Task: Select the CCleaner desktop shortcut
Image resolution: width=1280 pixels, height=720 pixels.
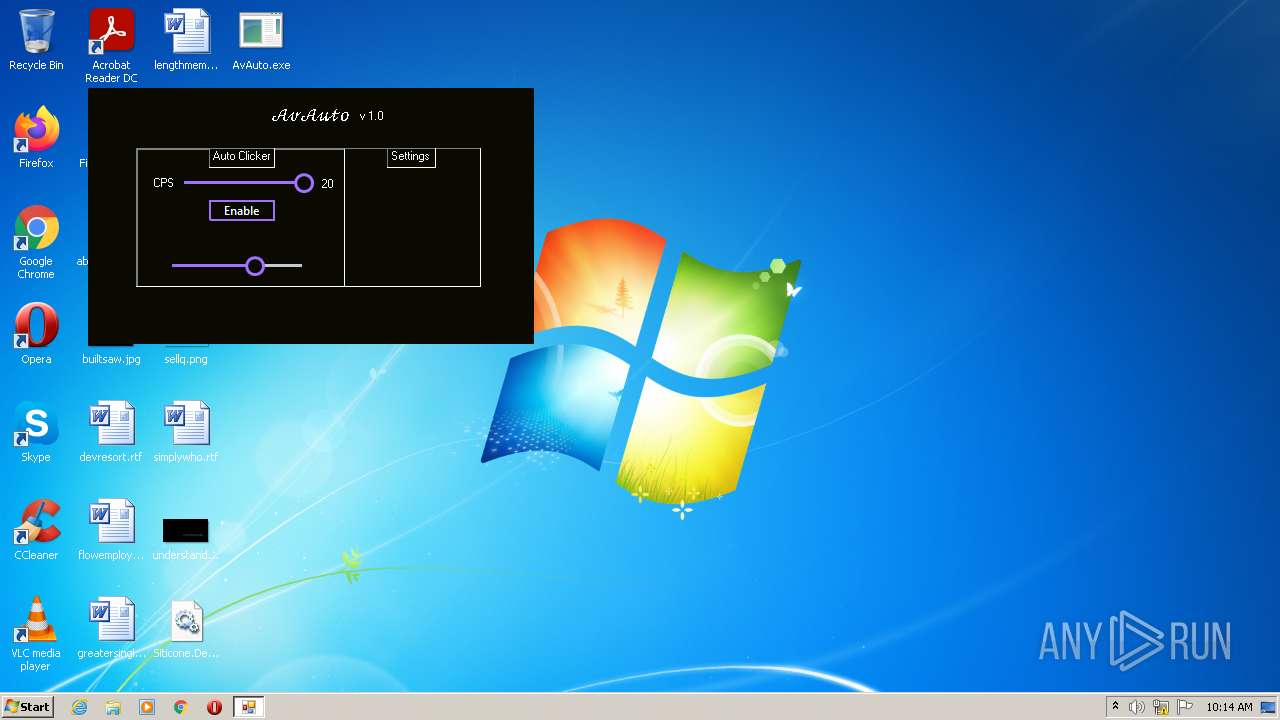Action: pyautogui.click(x=36, y=530)
